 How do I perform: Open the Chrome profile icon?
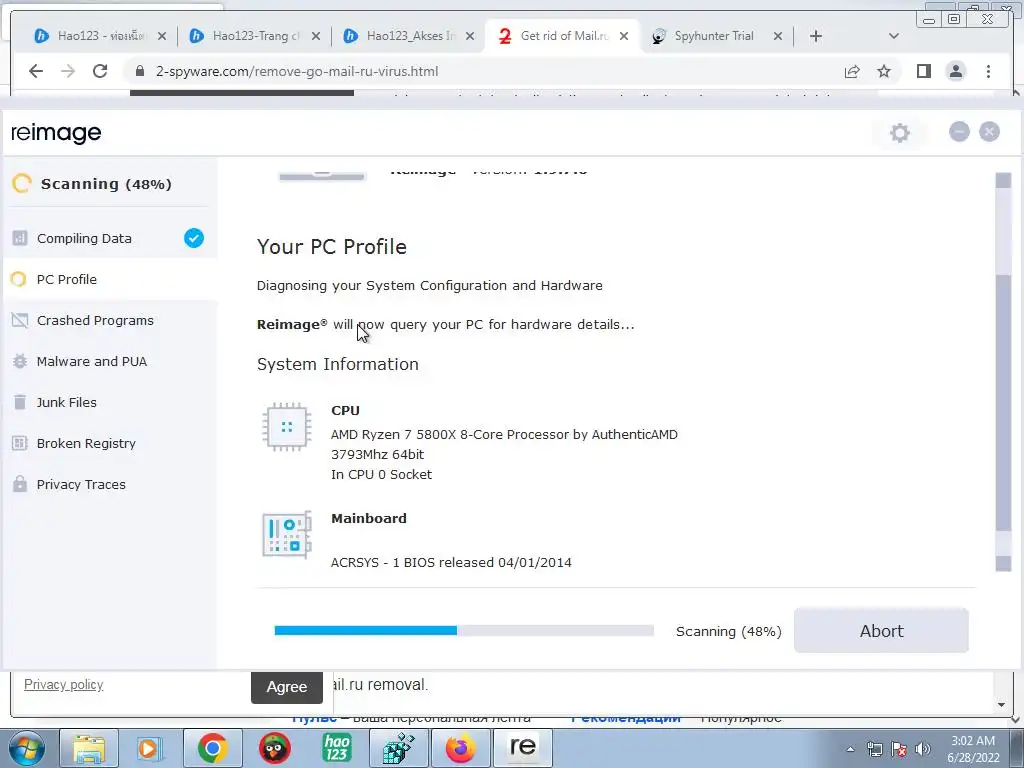(955, 71)
